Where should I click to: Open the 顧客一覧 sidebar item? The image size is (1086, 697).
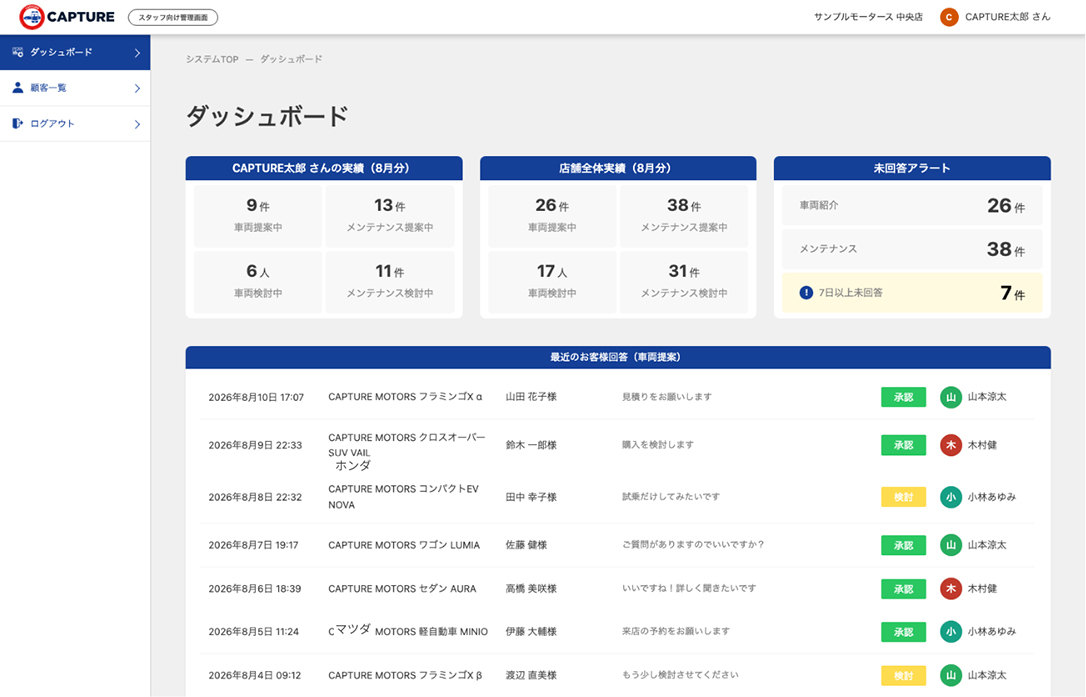tap(75, 88)
